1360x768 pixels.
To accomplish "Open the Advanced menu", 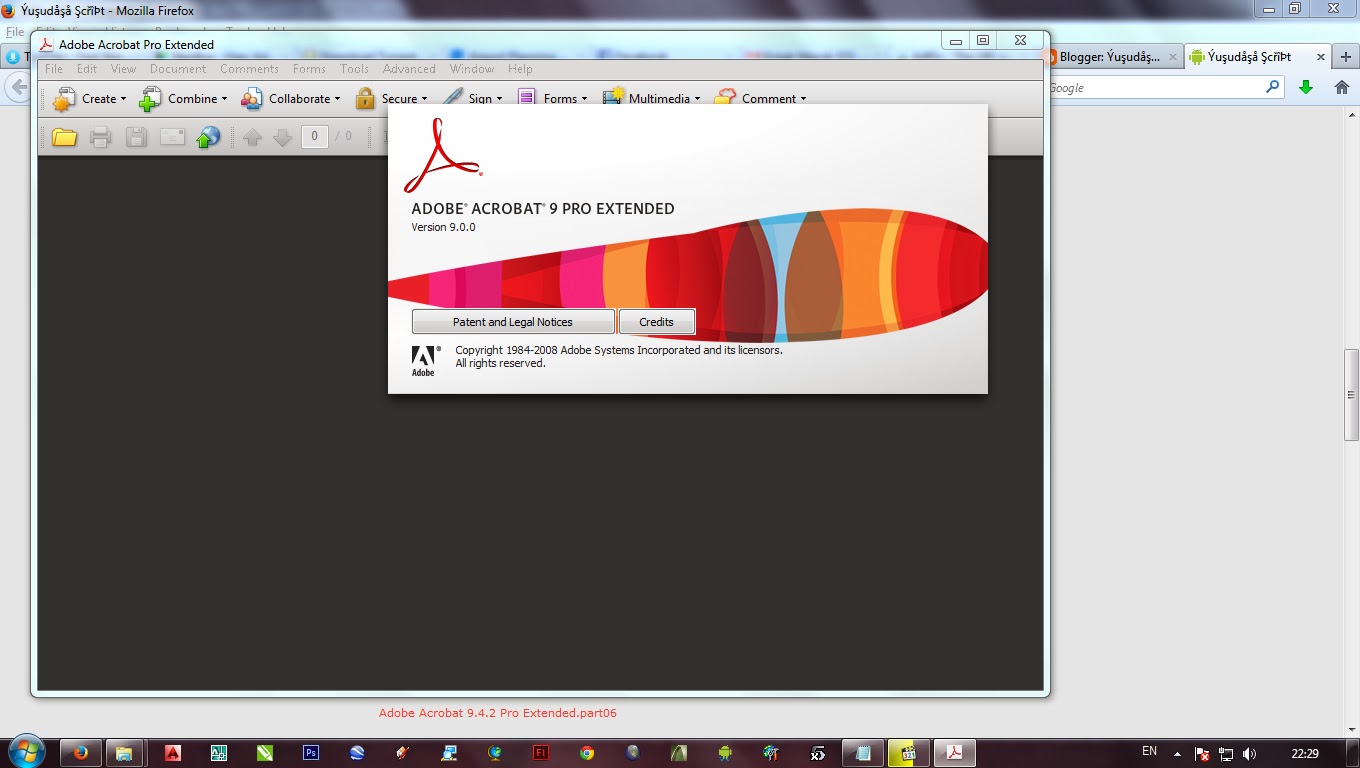I will [x=409, y=69].
